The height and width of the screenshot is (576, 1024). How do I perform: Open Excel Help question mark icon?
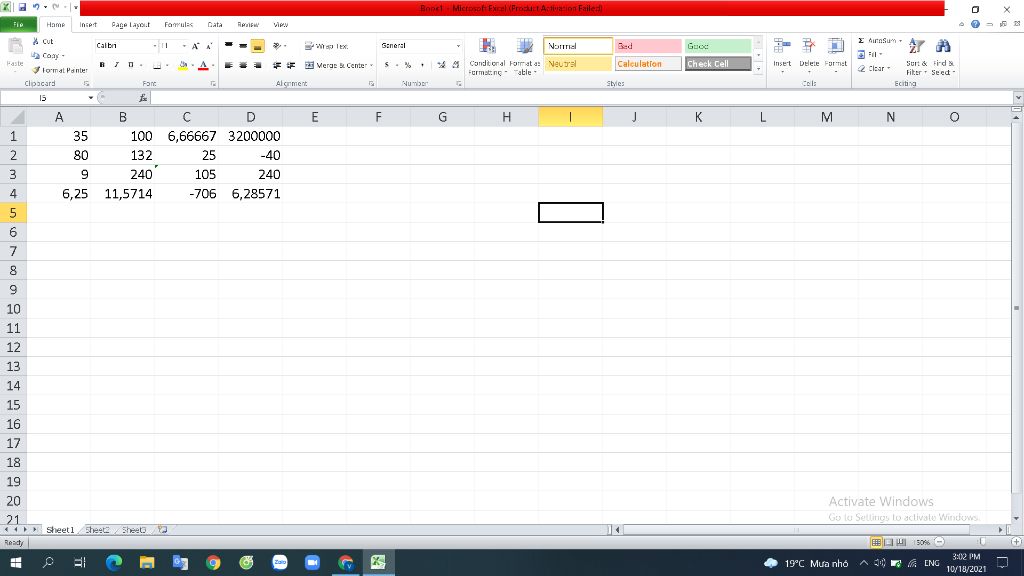tap(975, 24)
